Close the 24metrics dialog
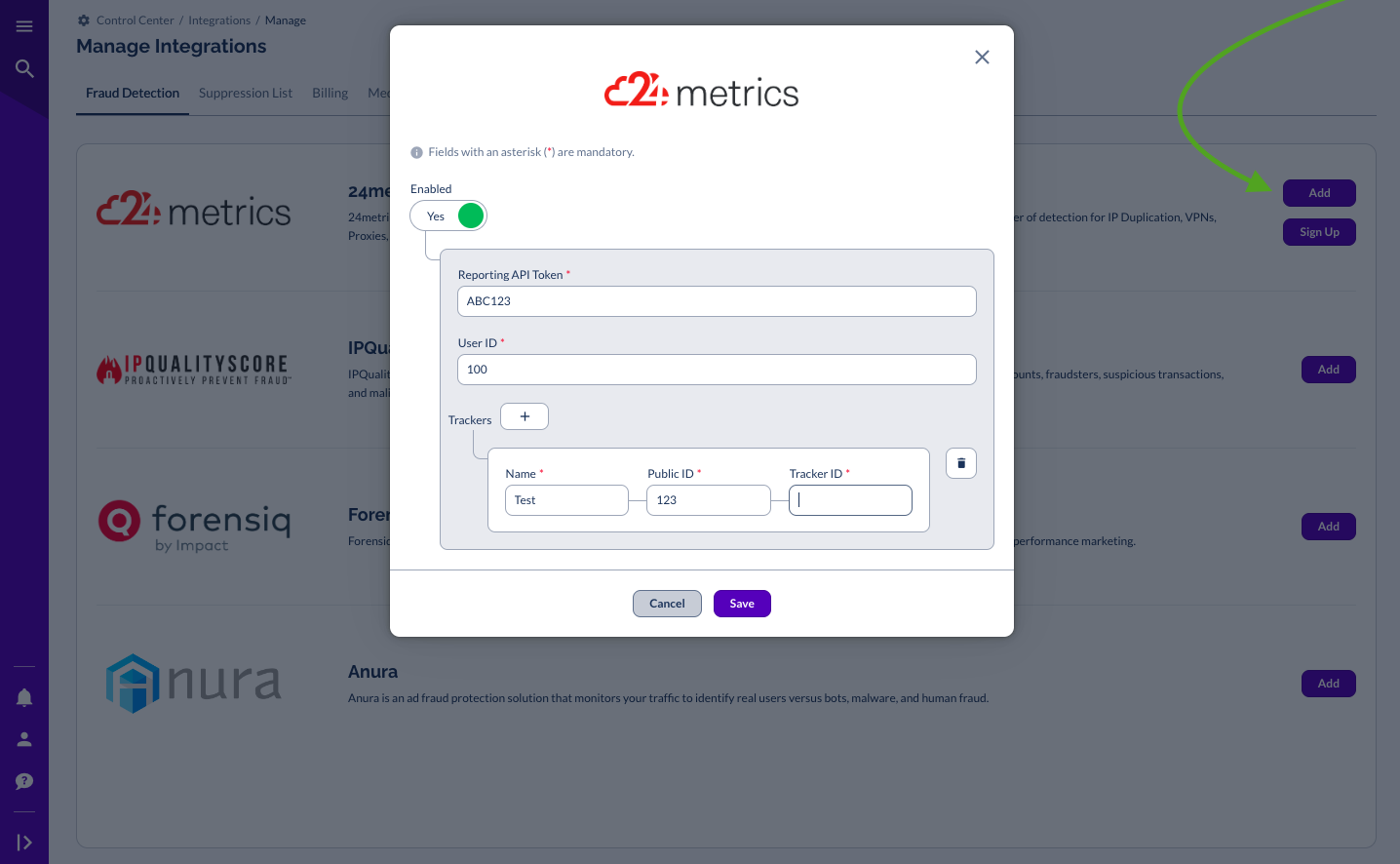 pyautogui.click(x=982, y=58)
